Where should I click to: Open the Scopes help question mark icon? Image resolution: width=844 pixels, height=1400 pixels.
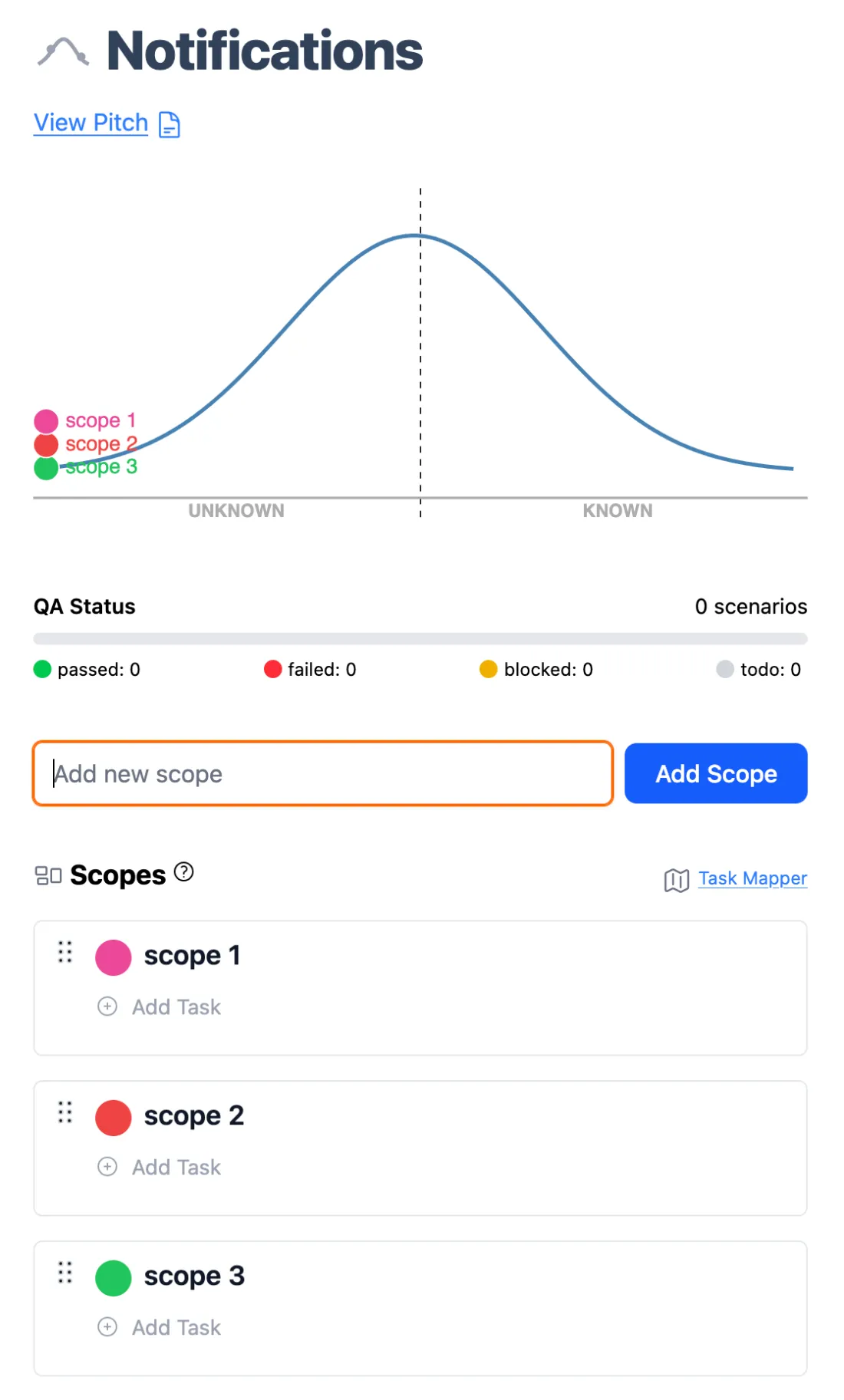click(184, 872)
